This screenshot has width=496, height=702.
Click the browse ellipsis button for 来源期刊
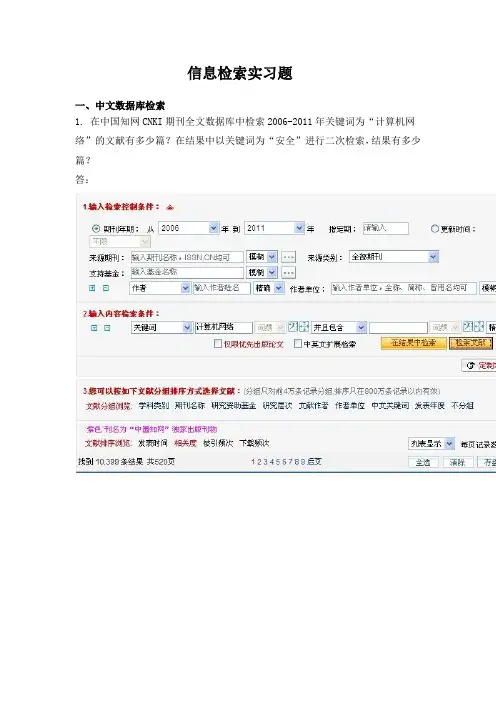289,257
